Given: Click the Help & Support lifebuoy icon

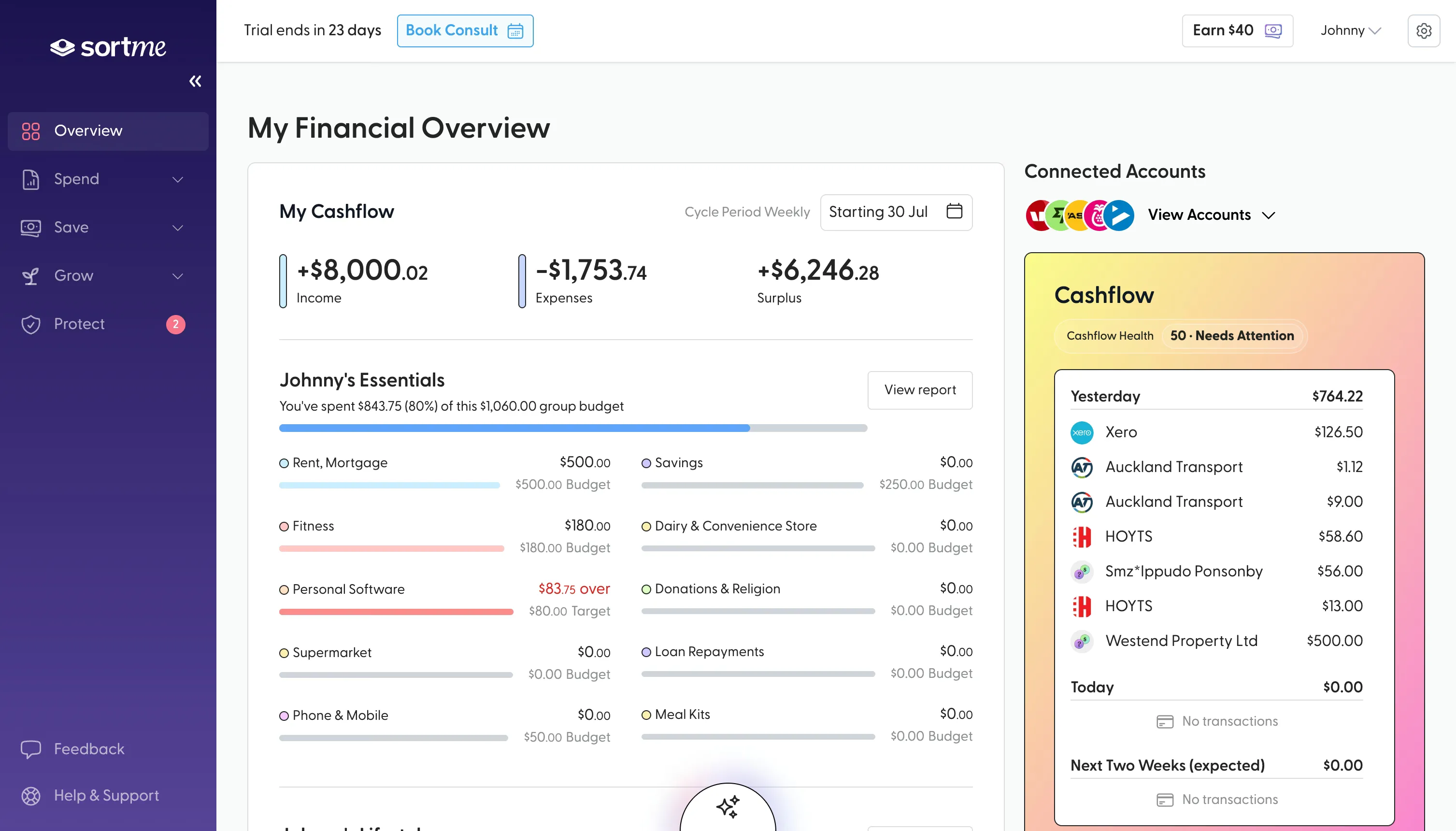Looking at the screenshot, I should (x=31, y=795).
